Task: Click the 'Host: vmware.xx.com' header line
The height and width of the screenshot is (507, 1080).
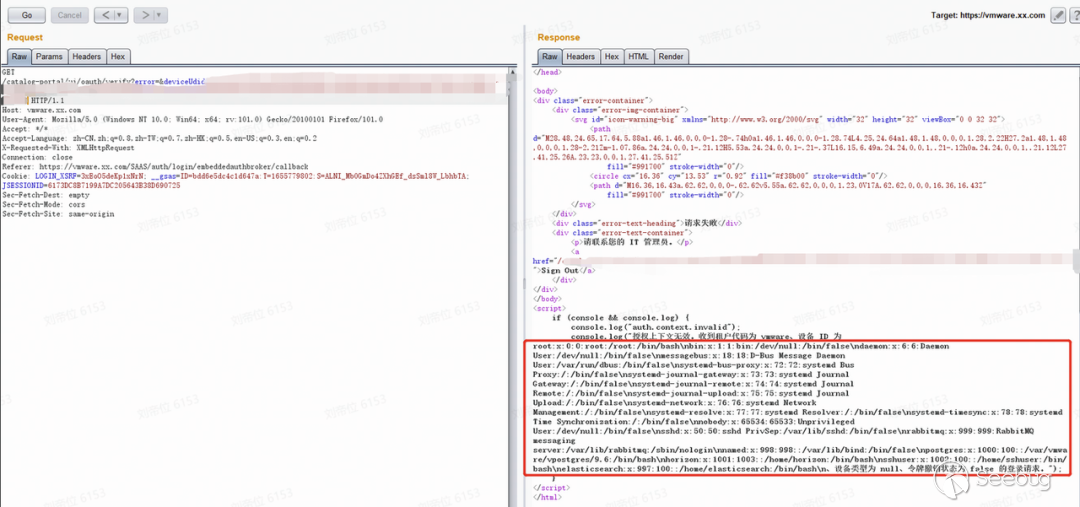Action: [41, 110]
